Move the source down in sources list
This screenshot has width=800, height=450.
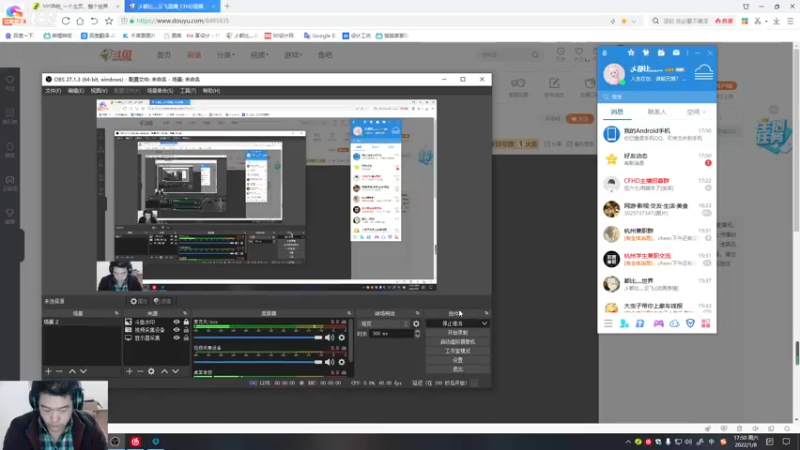click(x=175, y=371)
